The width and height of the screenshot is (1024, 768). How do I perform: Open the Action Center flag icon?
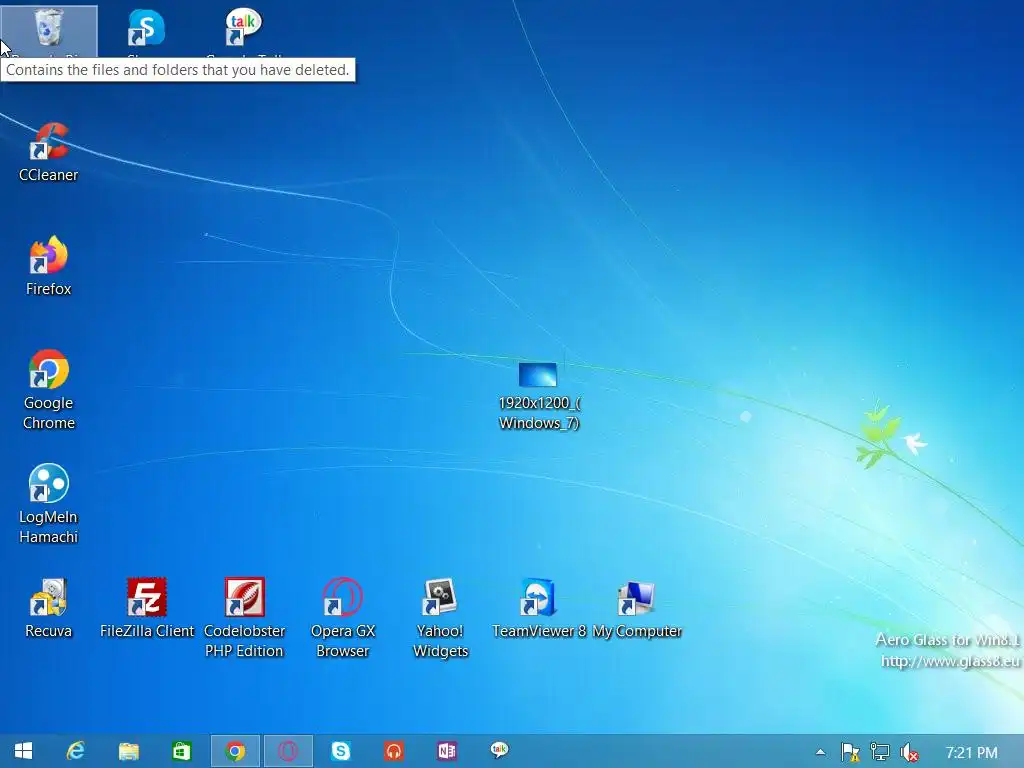(850, 752)
